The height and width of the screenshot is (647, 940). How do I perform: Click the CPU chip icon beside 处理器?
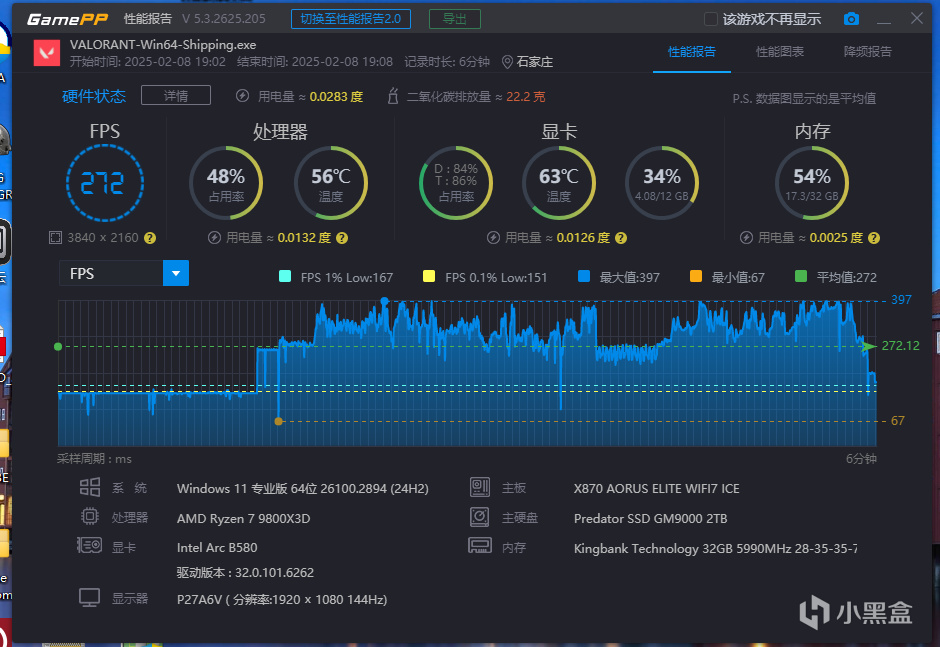coord(90,516)
